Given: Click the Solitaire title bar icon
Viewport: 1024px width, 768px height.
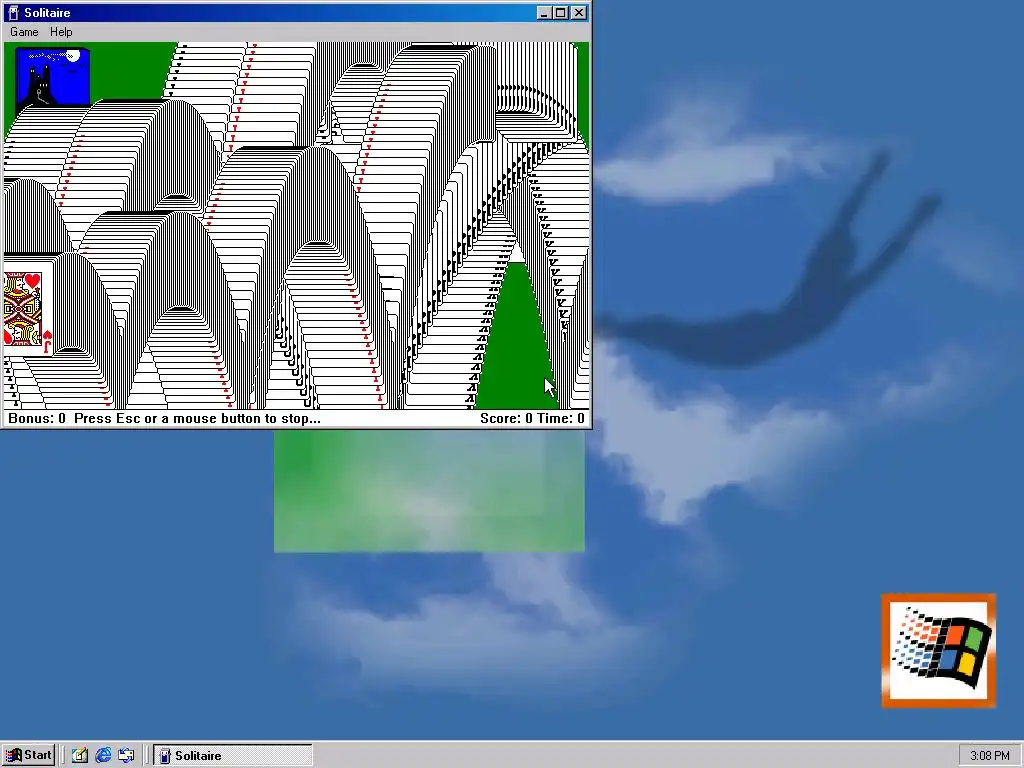Looking at the screenshot, I should pyautogui.click(x=13, y=12).
